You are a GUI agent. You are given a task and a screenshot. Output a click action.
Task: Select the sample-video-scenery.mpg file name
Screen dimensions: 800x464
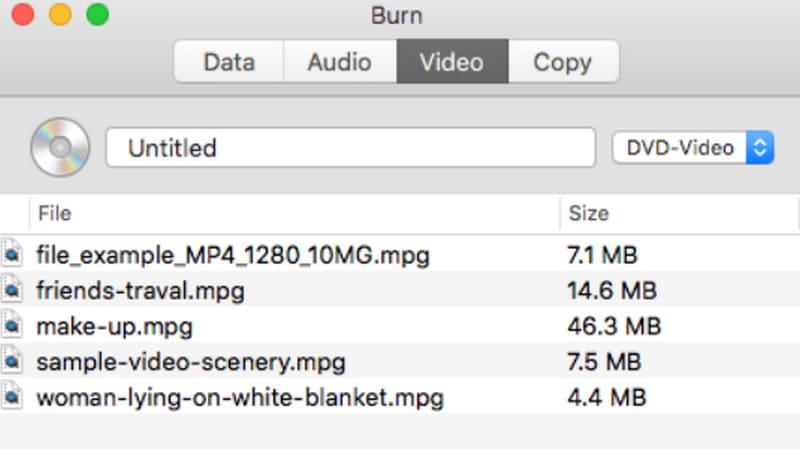(192, 361)
